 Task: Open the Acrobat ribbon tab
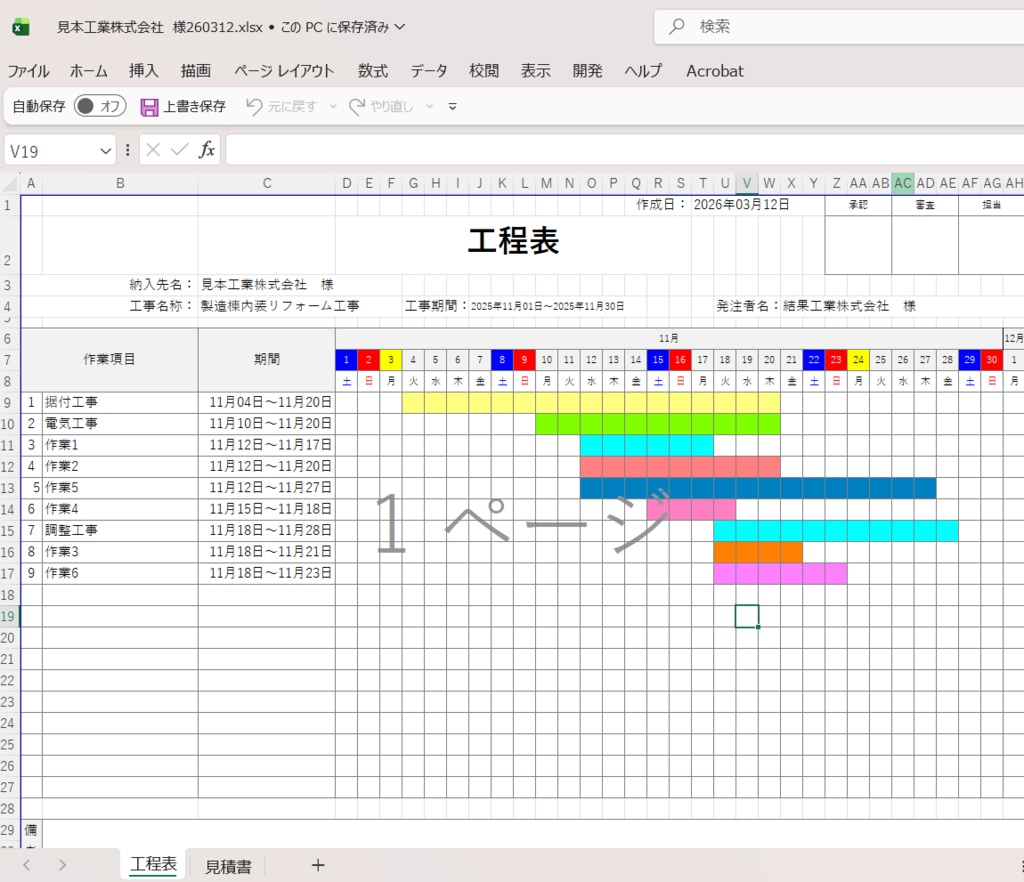pyautogui.click(x=714, y=71)
